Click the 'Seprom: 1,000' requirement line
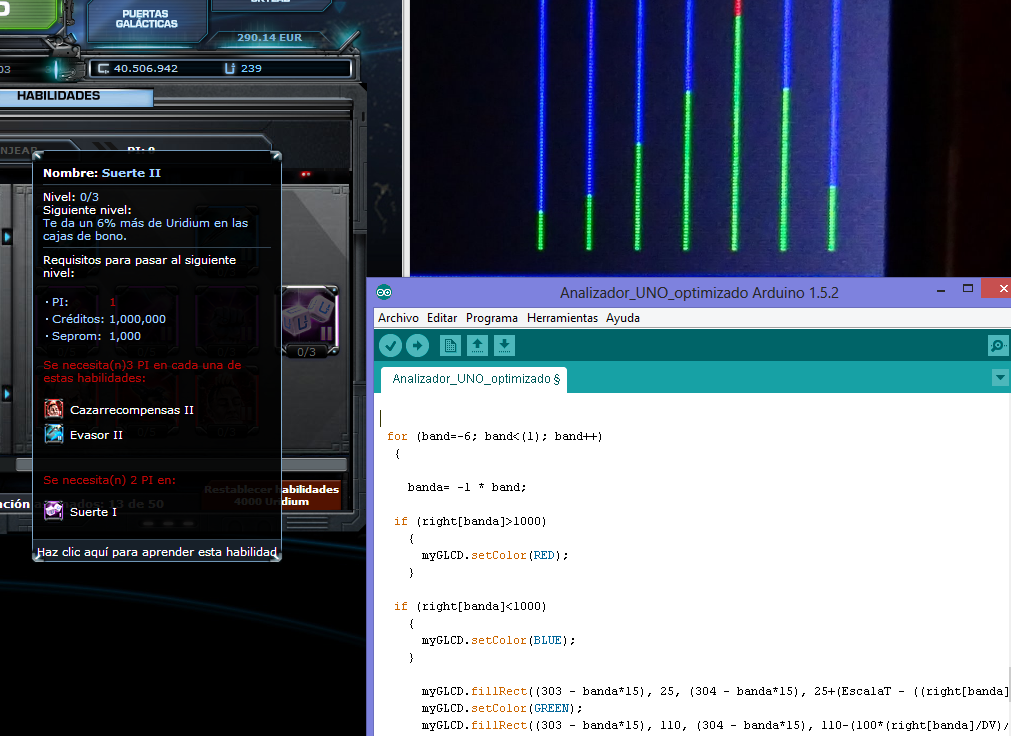 tap(93, 336)
